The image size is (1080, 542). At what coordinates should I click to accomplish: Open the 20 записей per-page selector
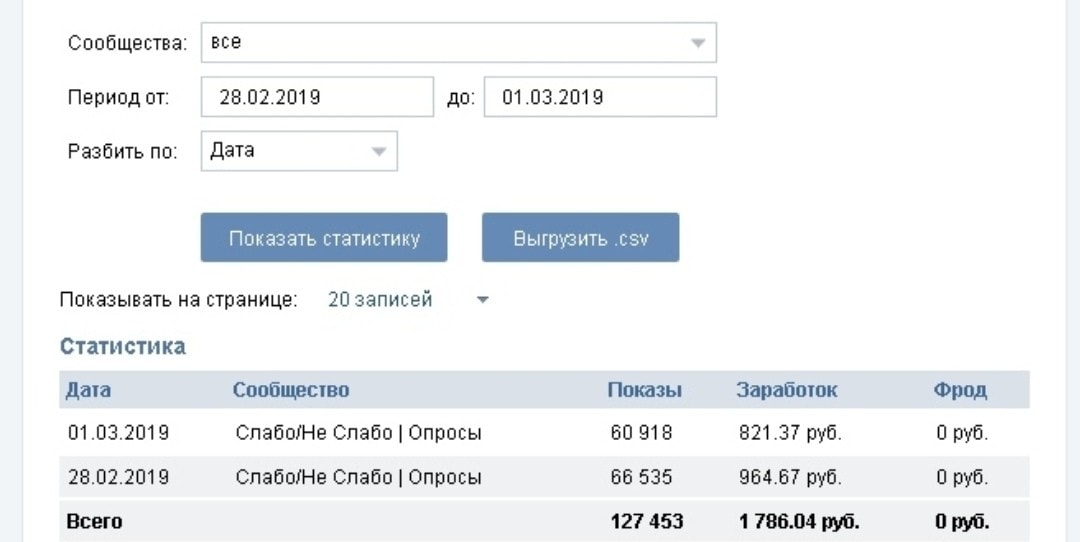click(x=380, y=299)
